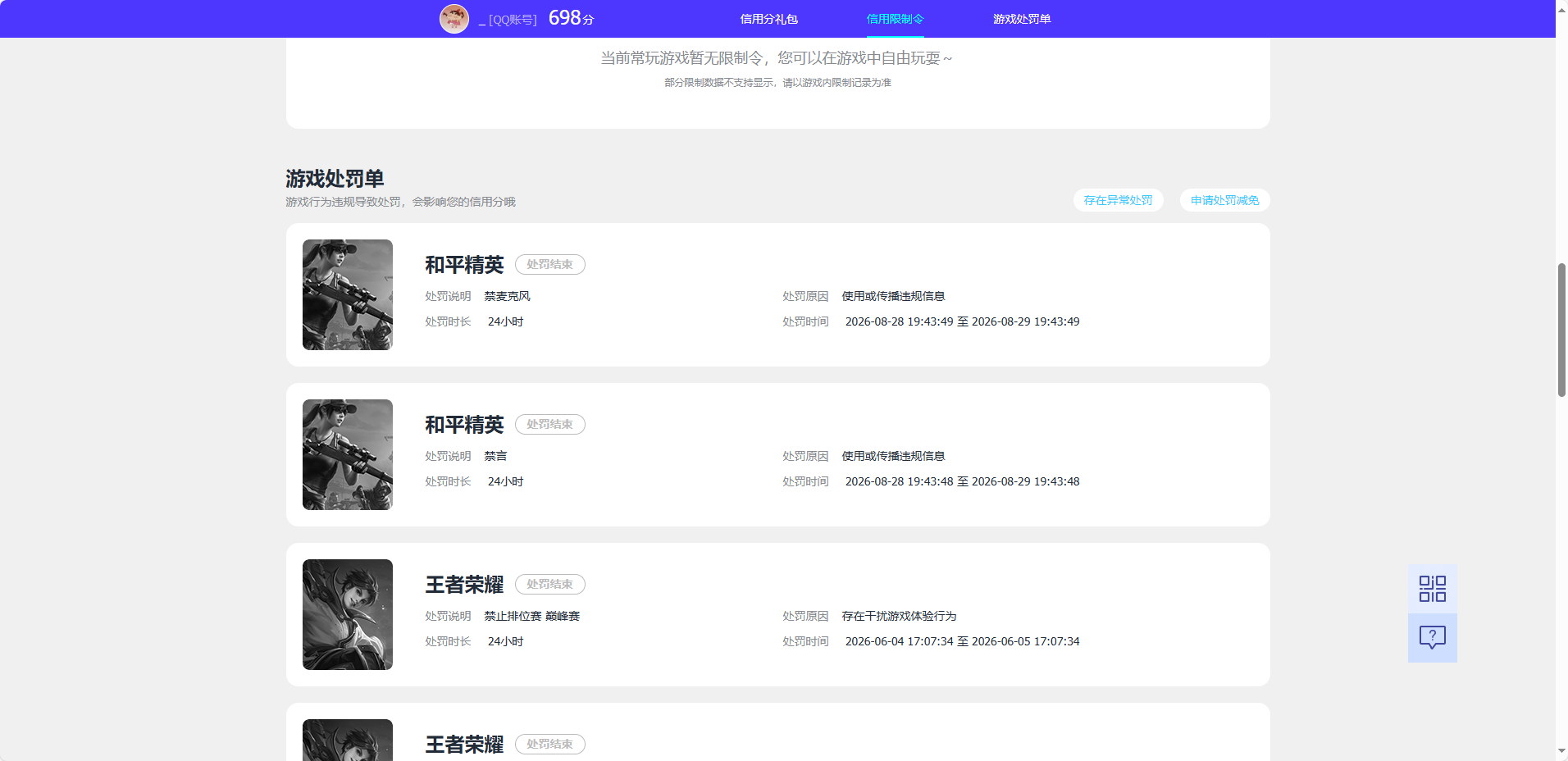Click penalty time ending 2026-08-29 19:43:49
This screenshot has width=1568, height=761.
(x=962, y=321)
